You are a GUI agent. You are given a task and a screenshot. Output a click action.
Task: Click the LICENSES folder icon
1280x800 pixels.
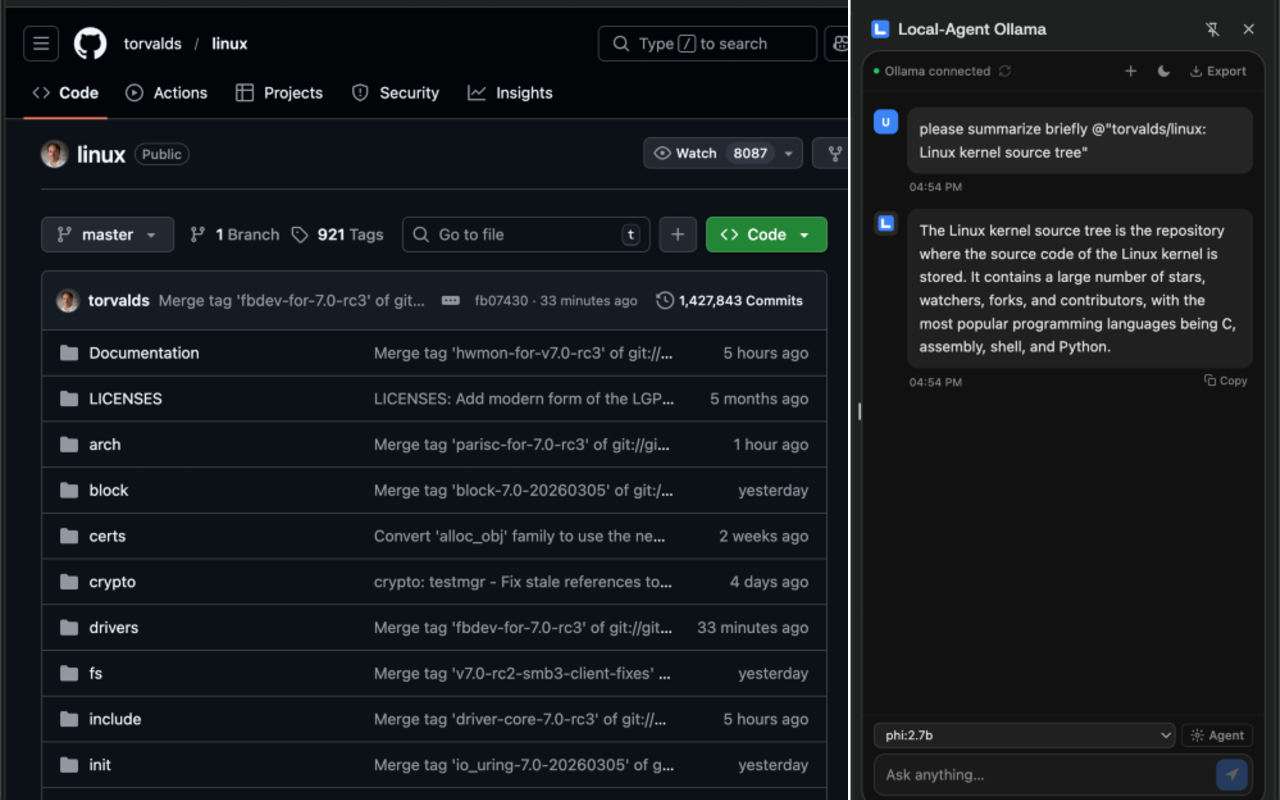click(x=69, y=399)
